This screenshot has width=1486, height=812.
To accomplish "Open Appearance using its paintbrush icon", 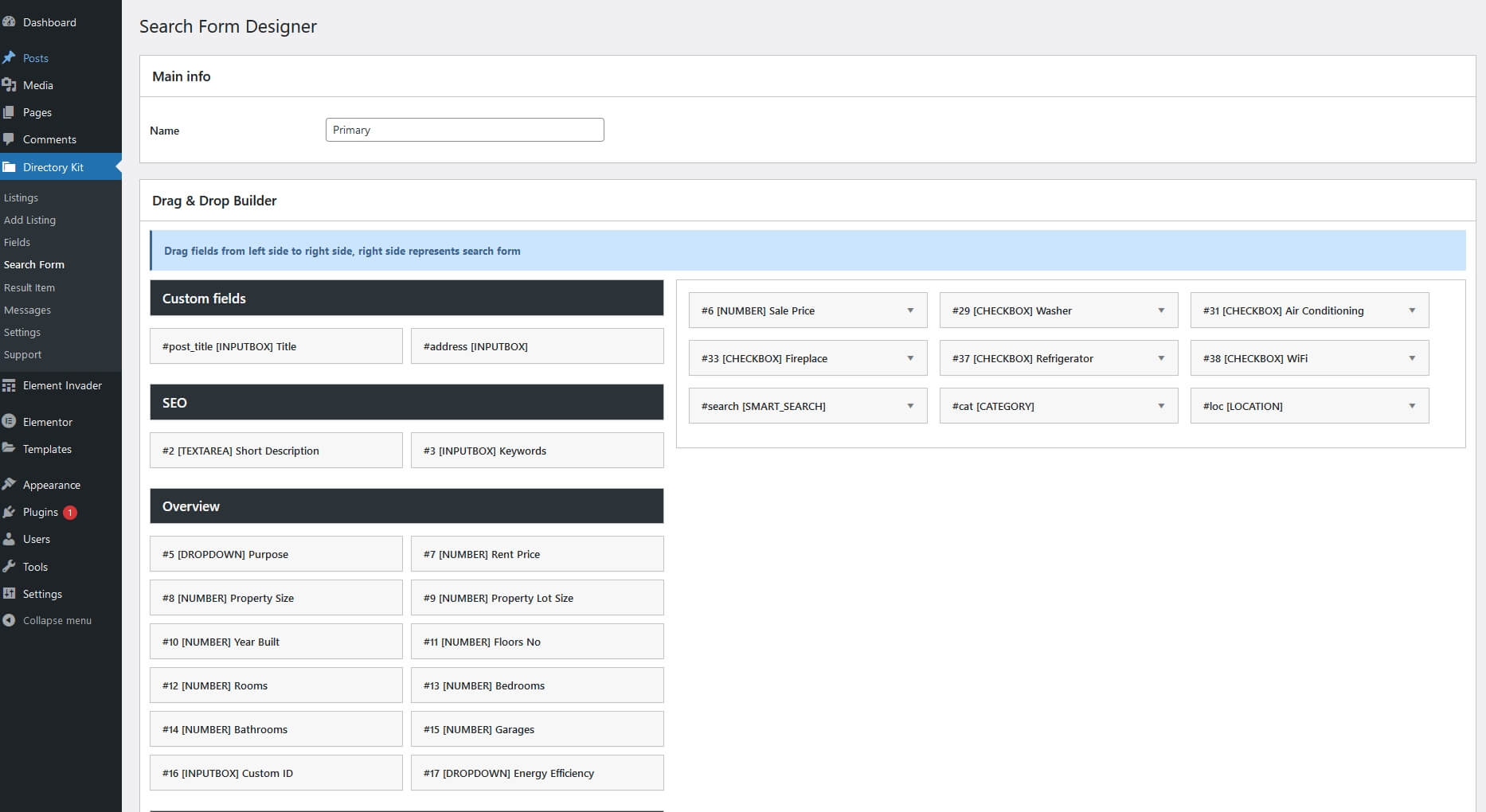I will pyautogui.click(x=9, y=484).
